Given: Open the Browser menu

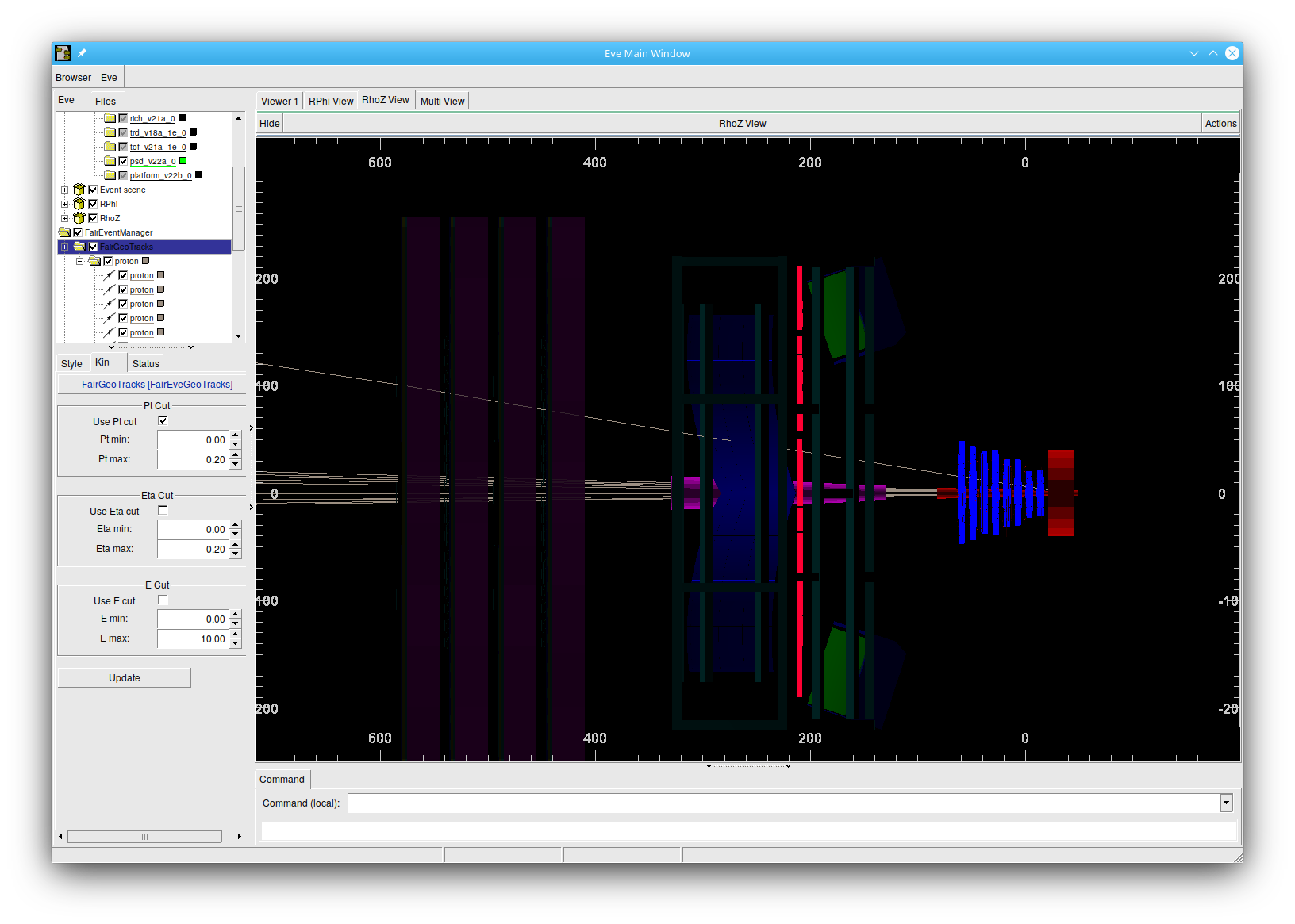Looking at the screenshot, I should (73, 78).
